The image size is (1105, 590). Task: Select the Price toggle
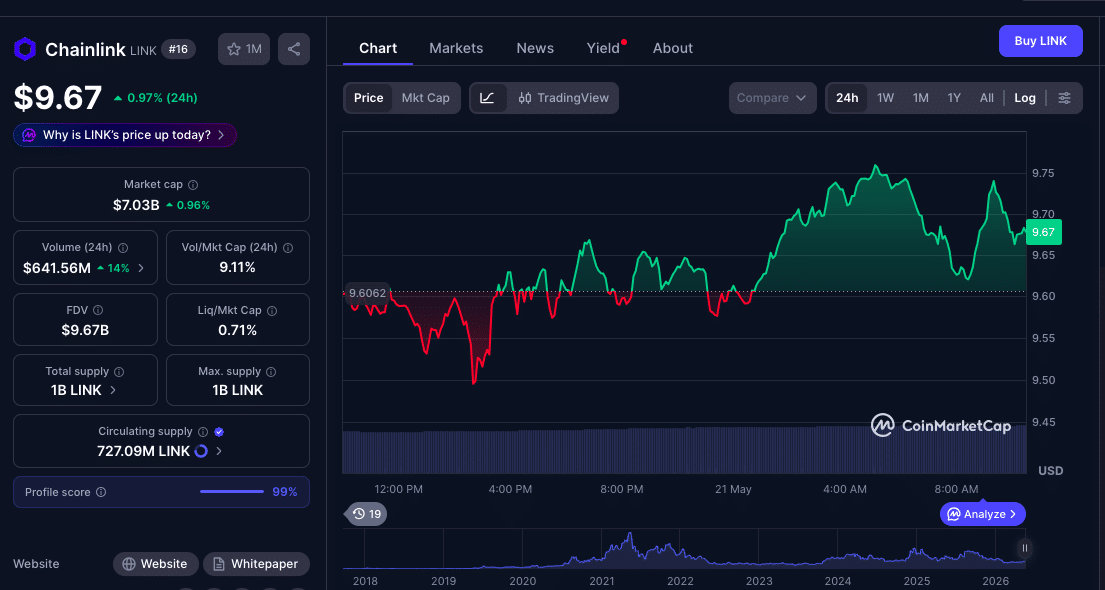click(369, 98)
